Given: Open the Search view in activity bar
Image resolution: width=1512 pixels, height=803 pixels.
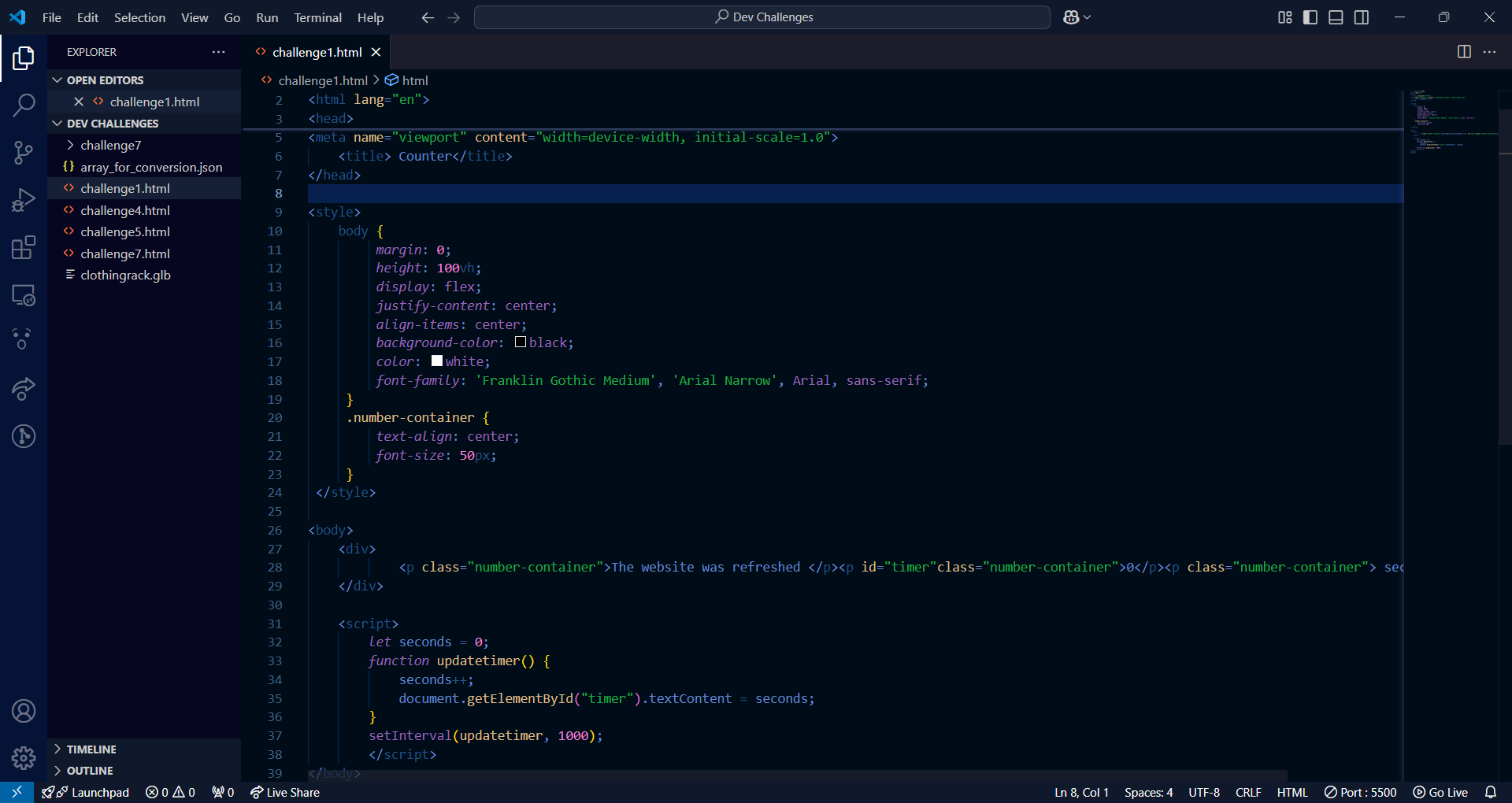Looking at the screenshot, I should click(x=24, y=105).
